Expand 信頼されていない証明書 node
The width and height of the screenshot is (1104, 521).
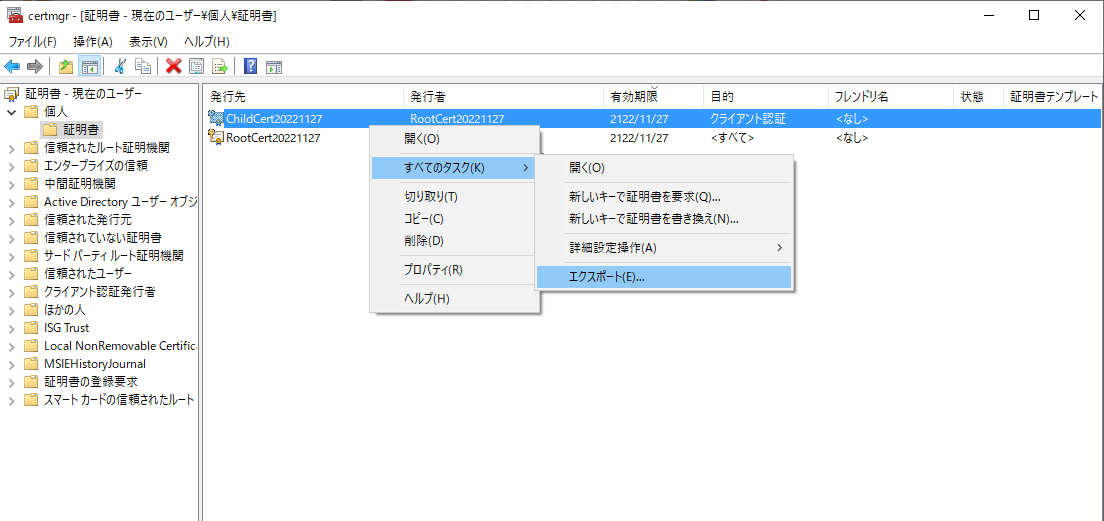click(x=11, y=238)
